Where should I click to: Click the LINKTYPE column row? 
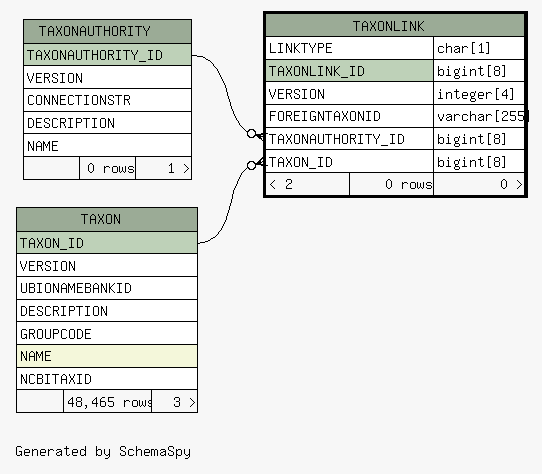pos(349,48)
